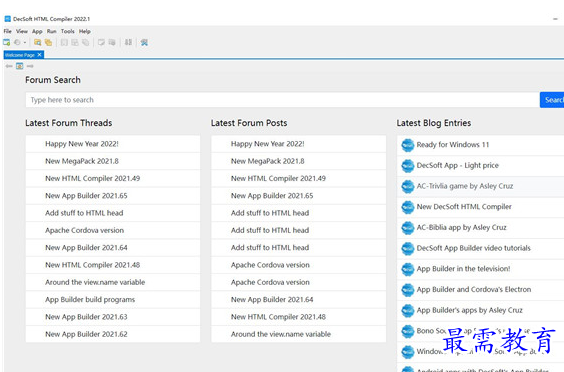
Task: Open App Builder build programs thread
Action: tap(113, 299)
